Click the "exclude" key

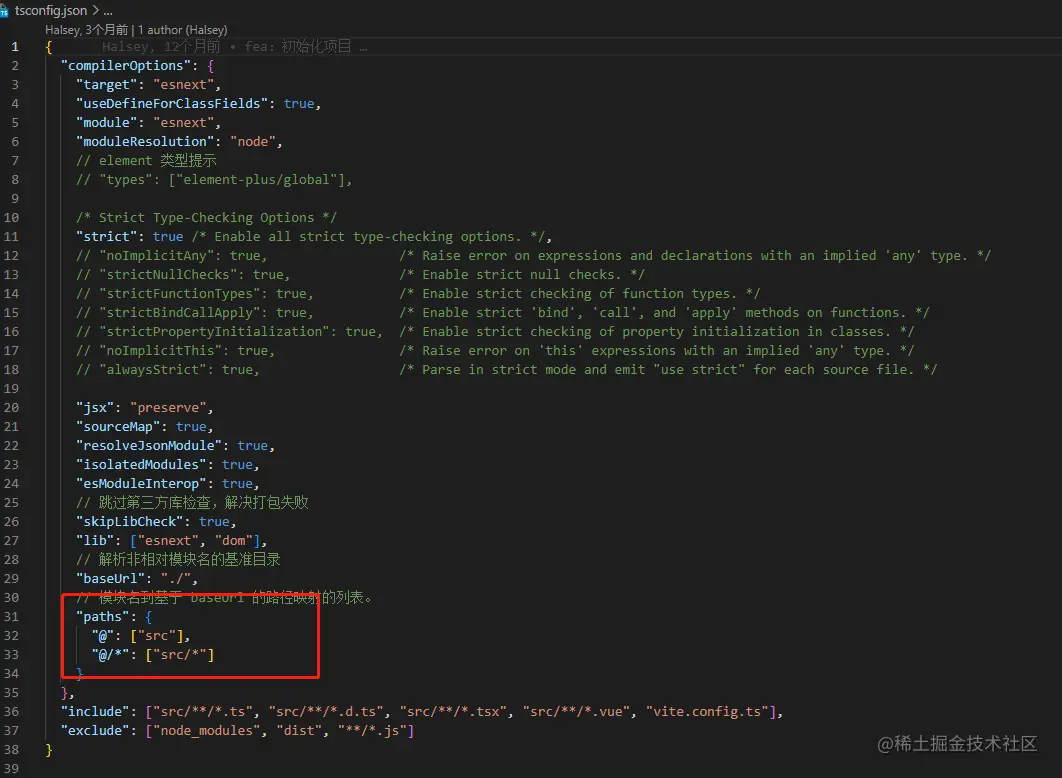click(x=95, y=730)
